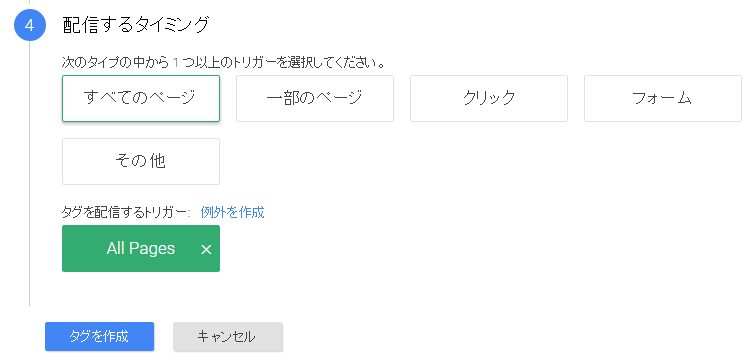
Task: Switch trigger type to Click (クリック)
Action: [x=489, y=98]
